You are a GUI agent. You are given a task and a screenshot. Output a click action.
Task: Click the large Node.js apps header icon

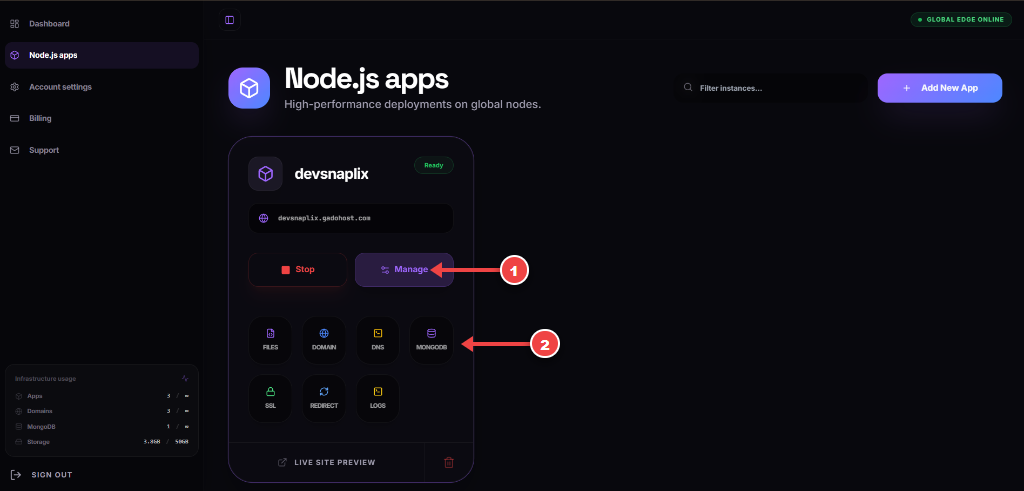pos(249,88)
